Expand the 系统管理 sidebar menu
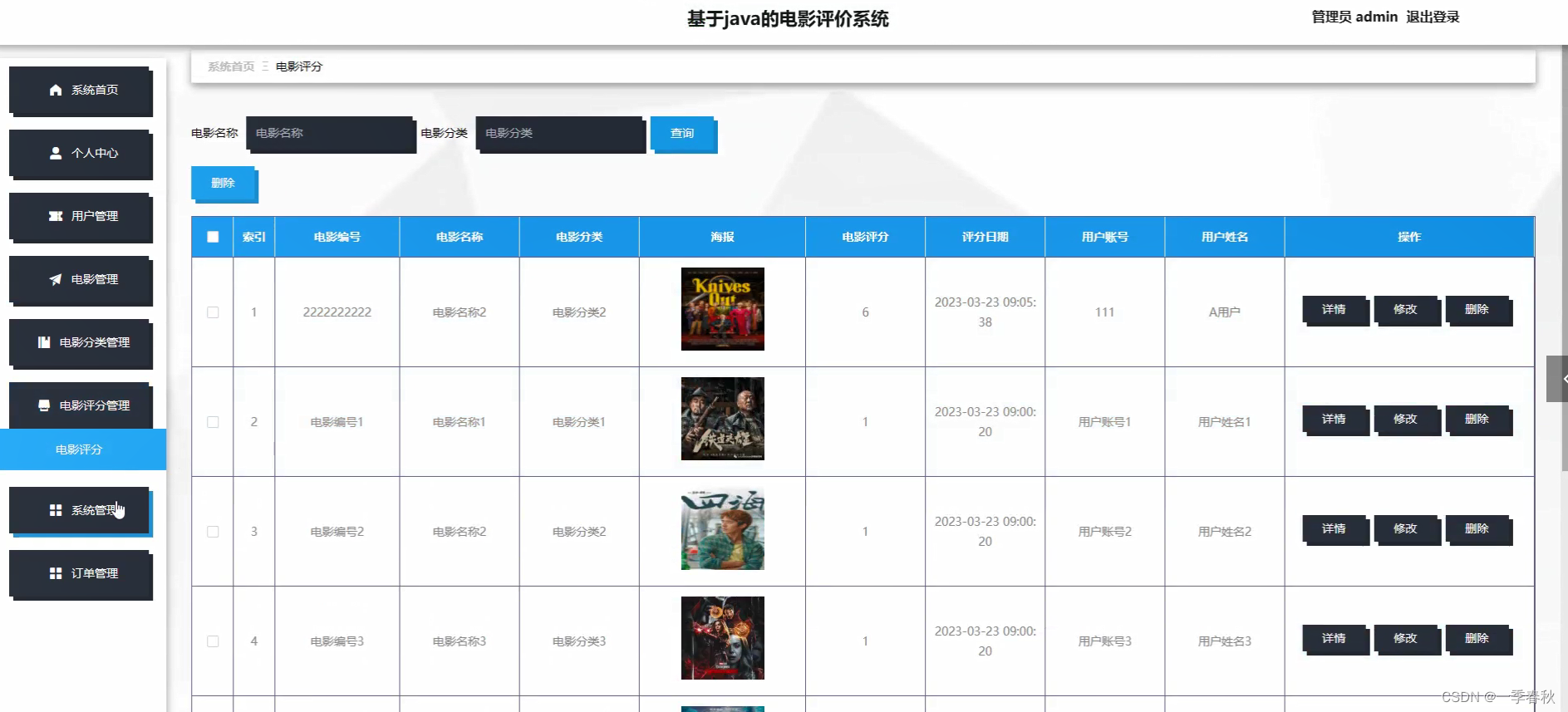 [x=81, y=511]
